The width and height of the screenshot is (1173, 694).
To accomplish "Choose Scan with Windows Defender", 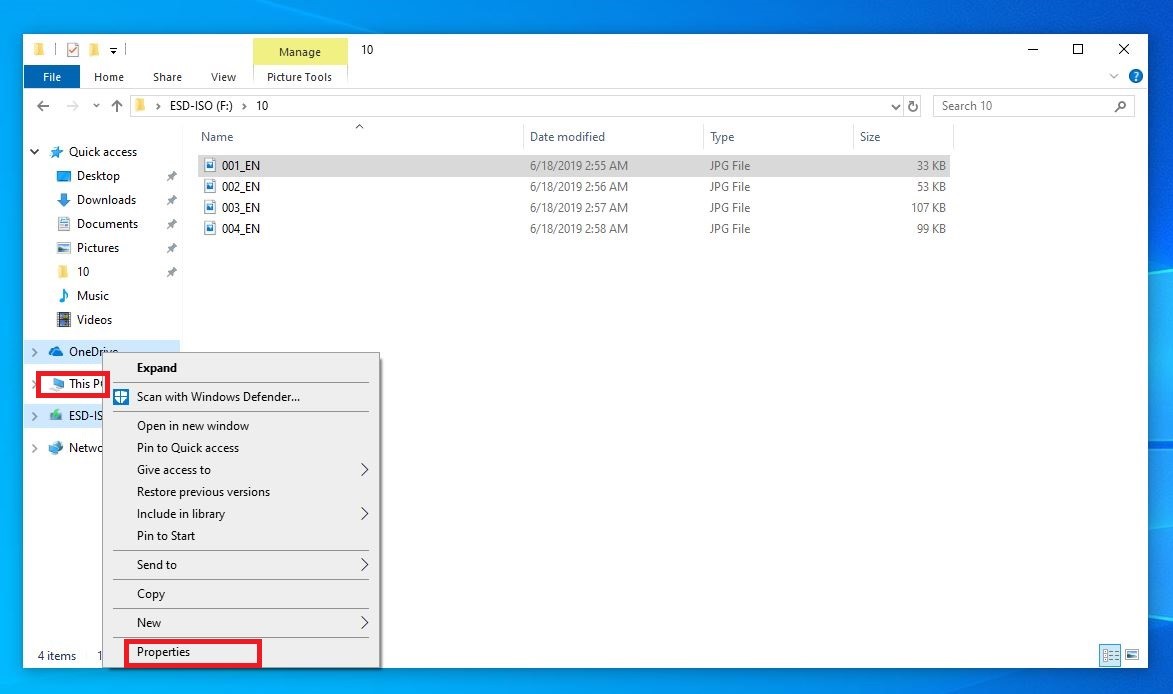I will pos(218,397).
